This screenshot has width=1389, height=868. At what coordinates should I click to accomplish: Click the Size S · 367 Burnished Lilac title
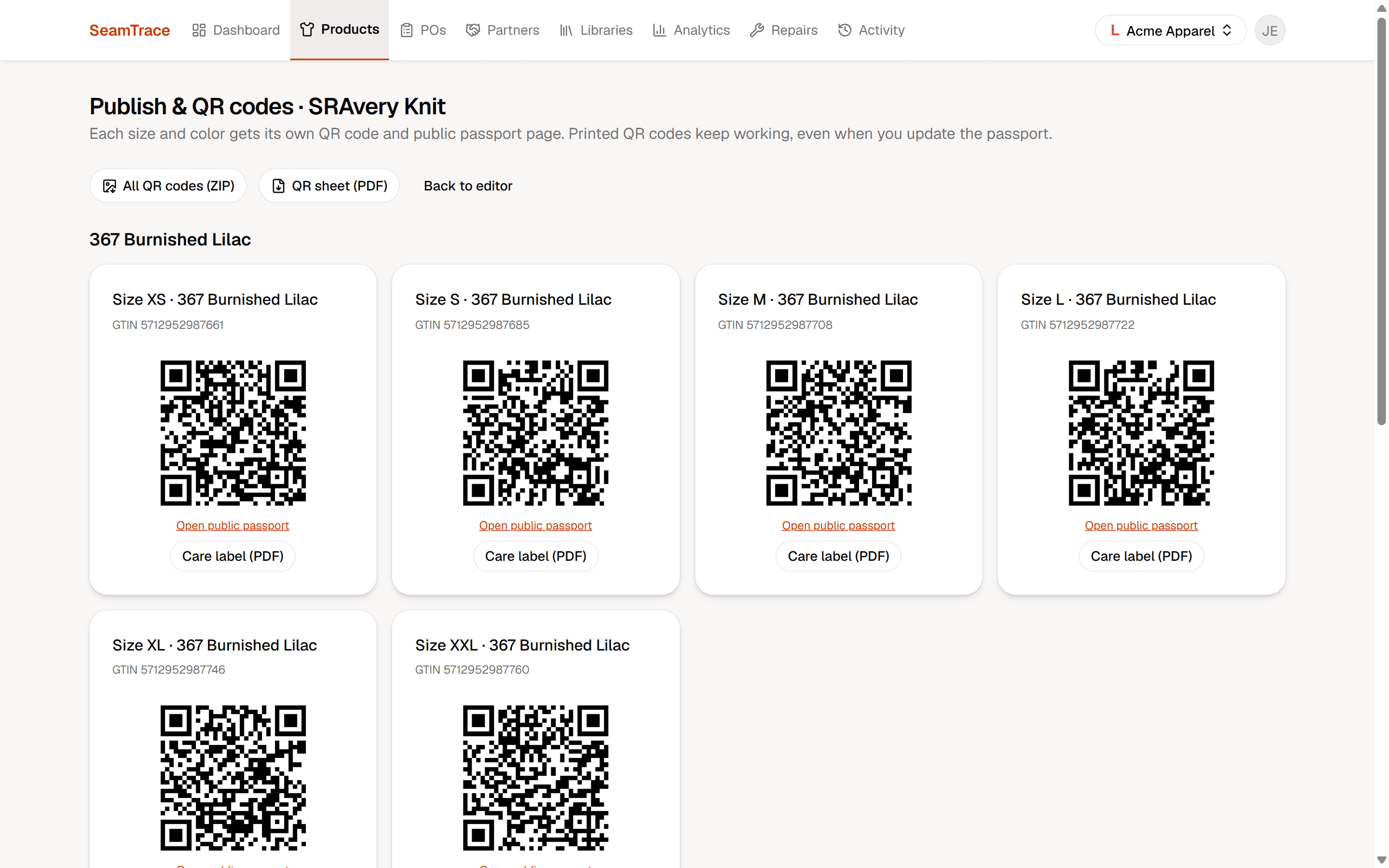513,299
